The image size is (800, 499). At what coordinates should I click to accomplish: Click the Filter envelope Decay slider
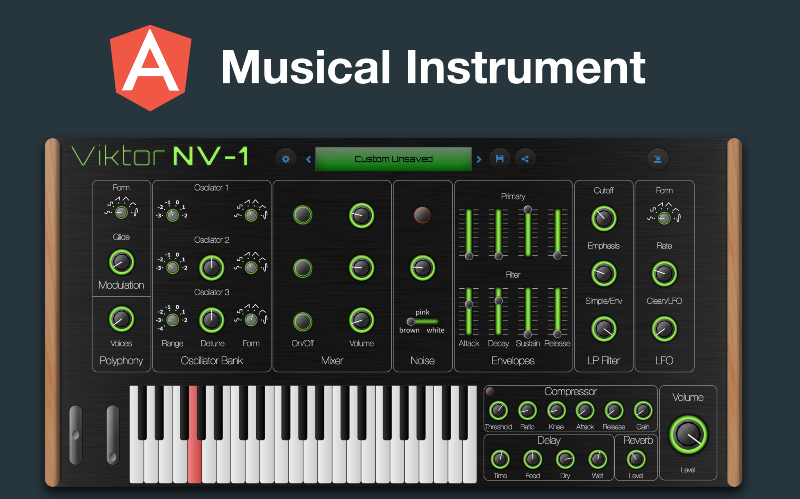[x=498, y=311]
